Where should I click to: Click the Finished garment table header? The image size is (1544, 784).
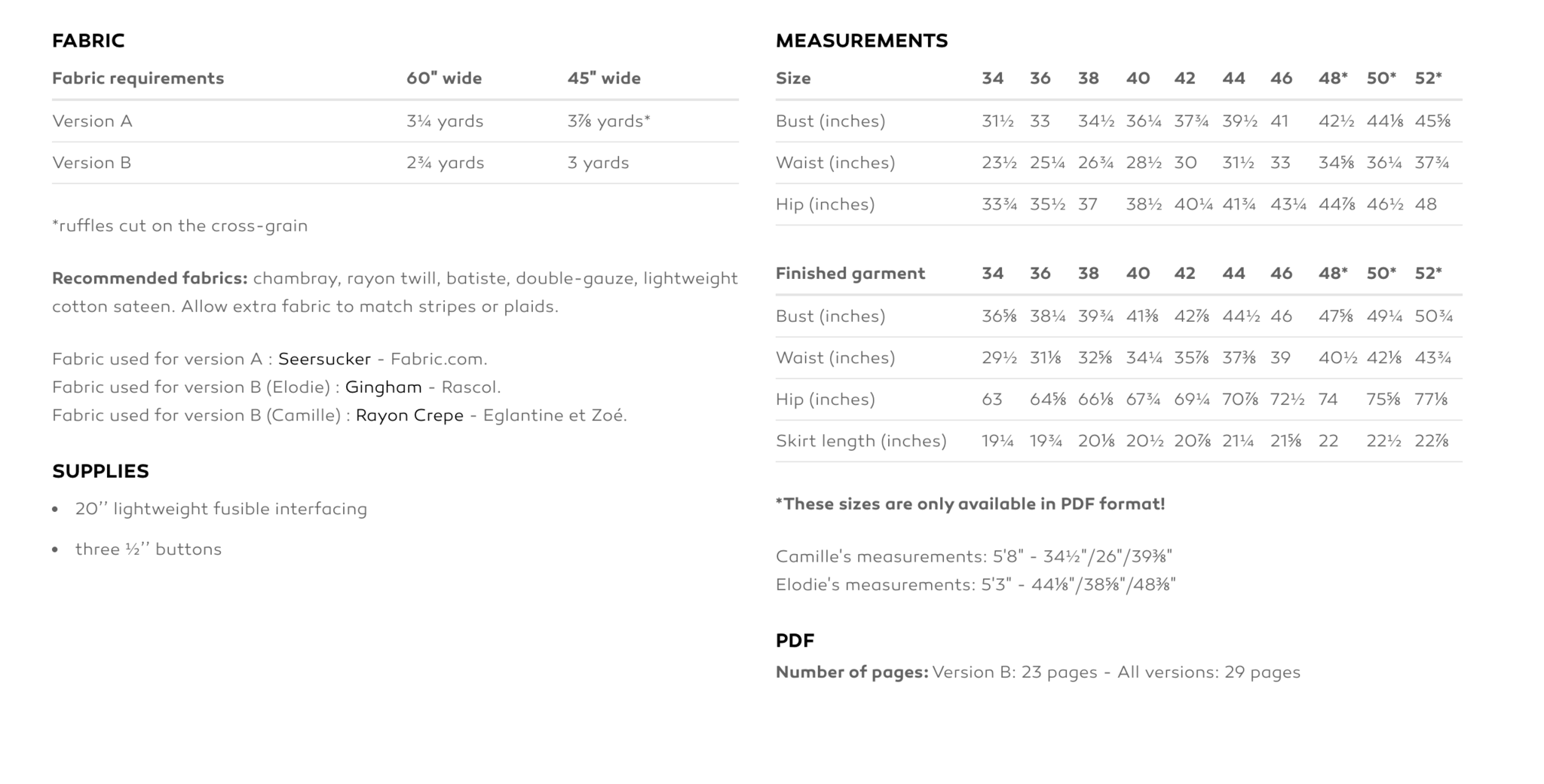(850, 274)
